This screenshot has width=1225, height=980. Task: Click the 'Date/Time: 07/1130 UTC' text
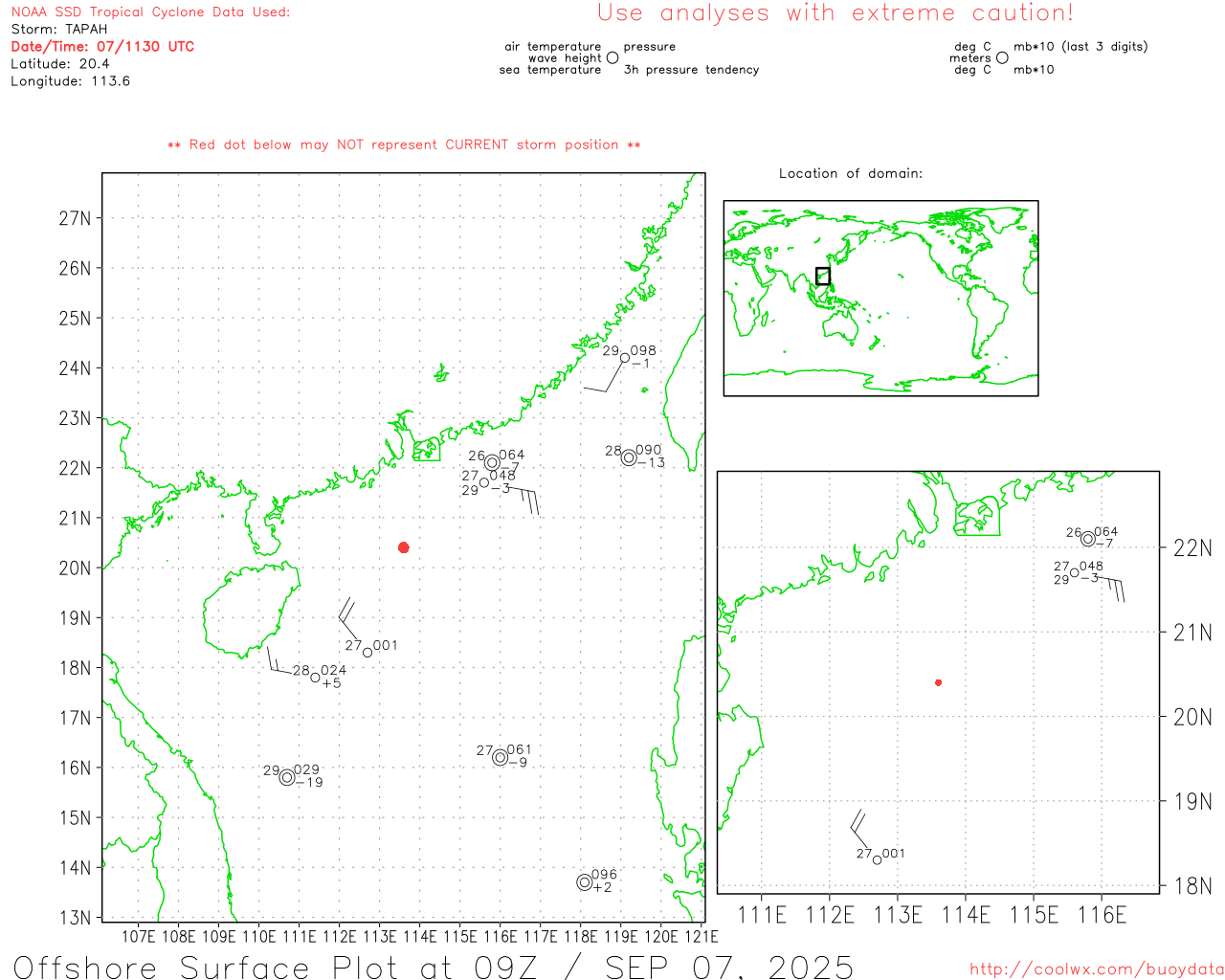click(102, 46)
